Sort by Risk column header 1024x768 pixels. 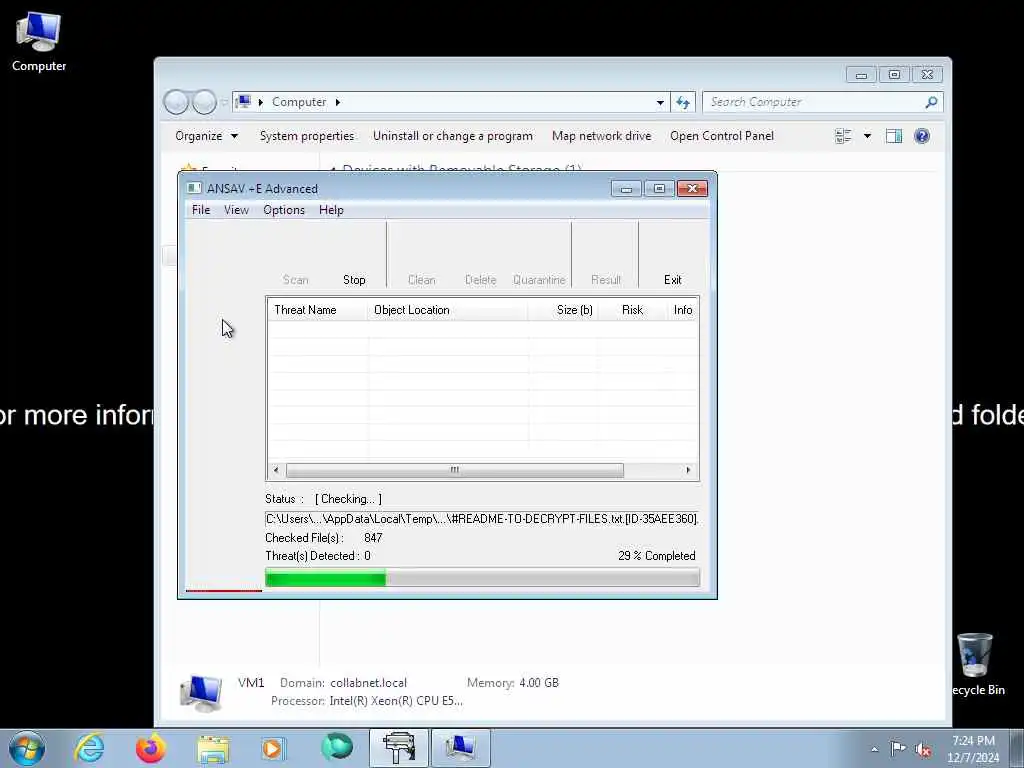(x=632, y=310)
